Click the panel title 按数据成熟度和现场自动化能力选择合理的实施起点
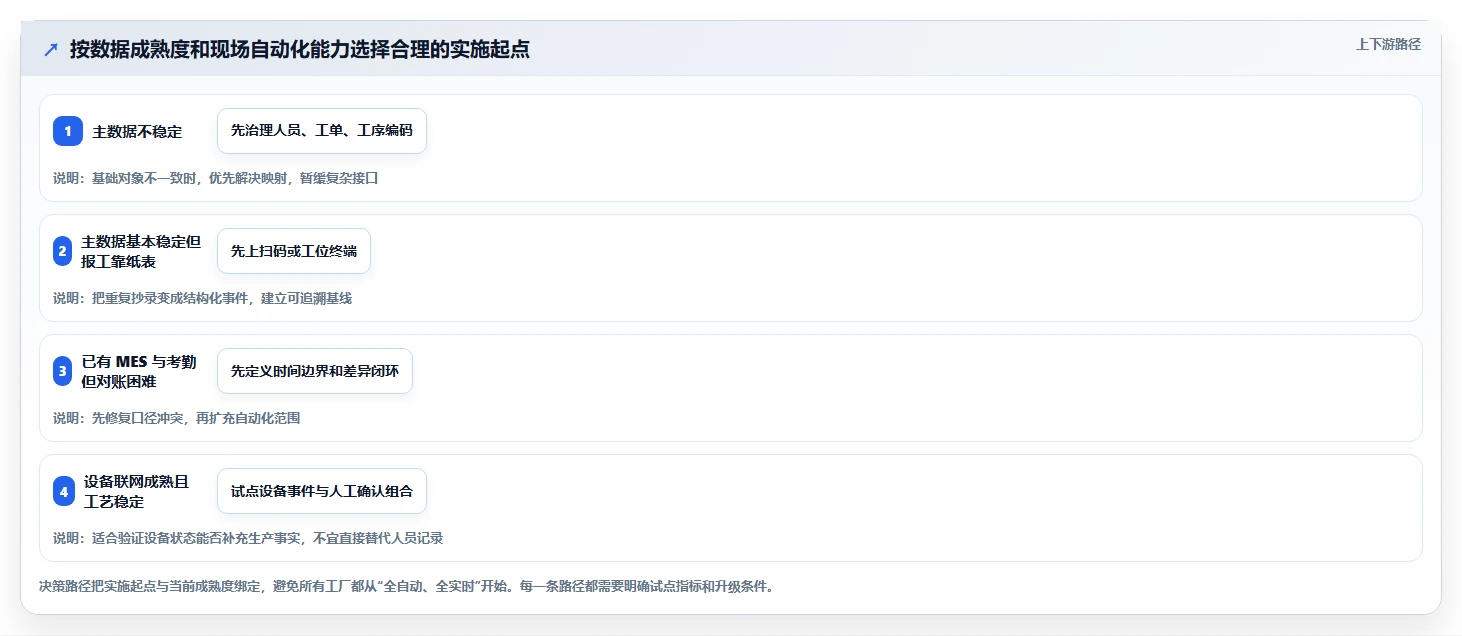This screenshot has height=636, width=1462. (x=299, y=50)
